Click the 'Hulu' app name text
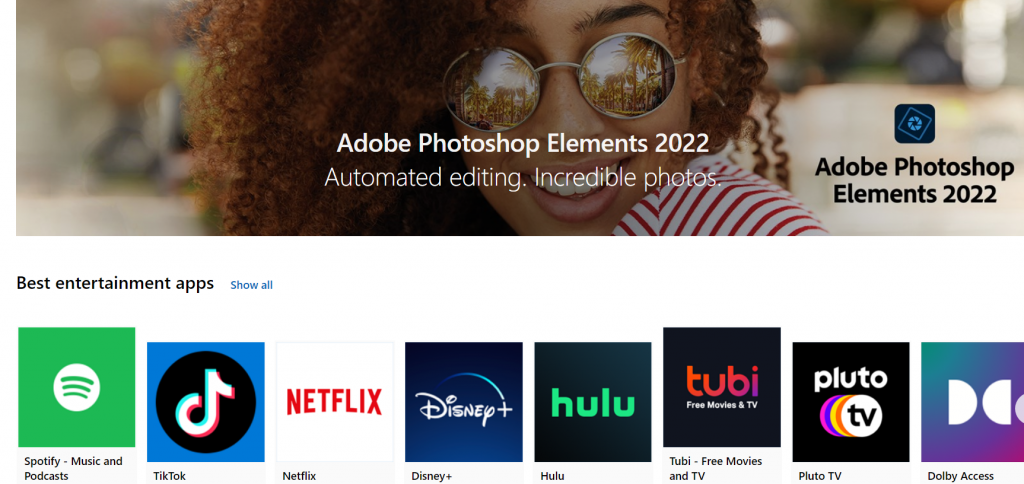1024x484 pixels. click(552, 476)
